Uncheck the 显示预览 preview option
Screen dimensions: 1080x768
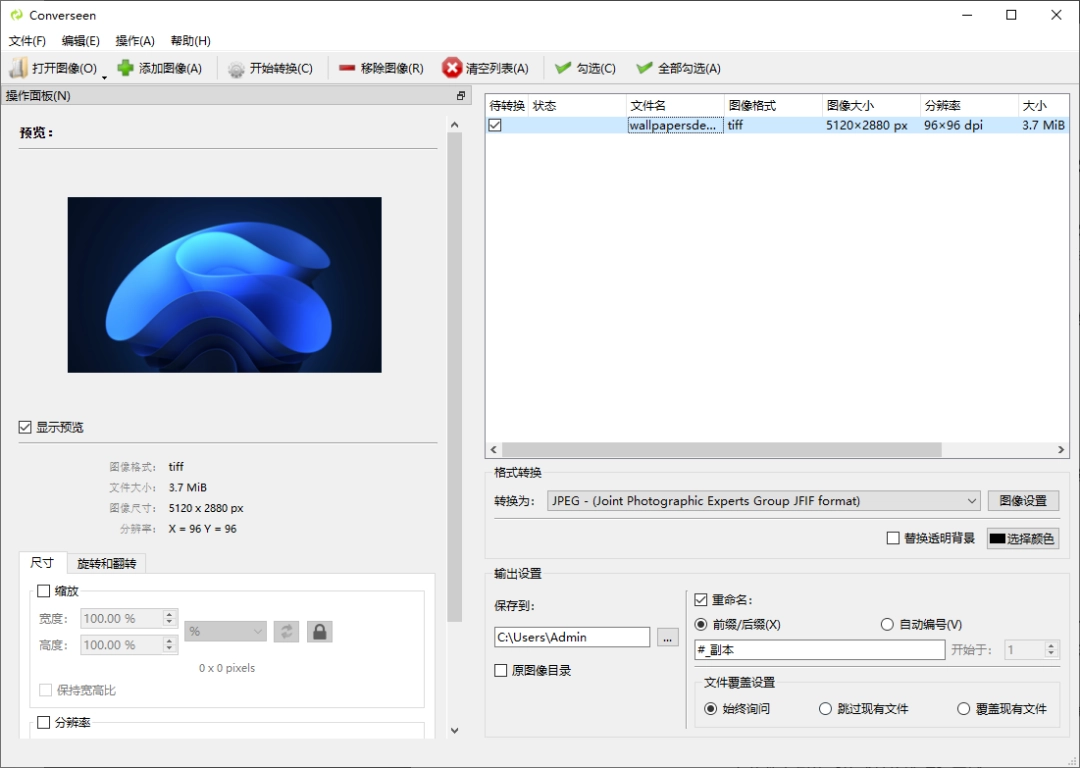pyautogui.click(x=23, y=426)
